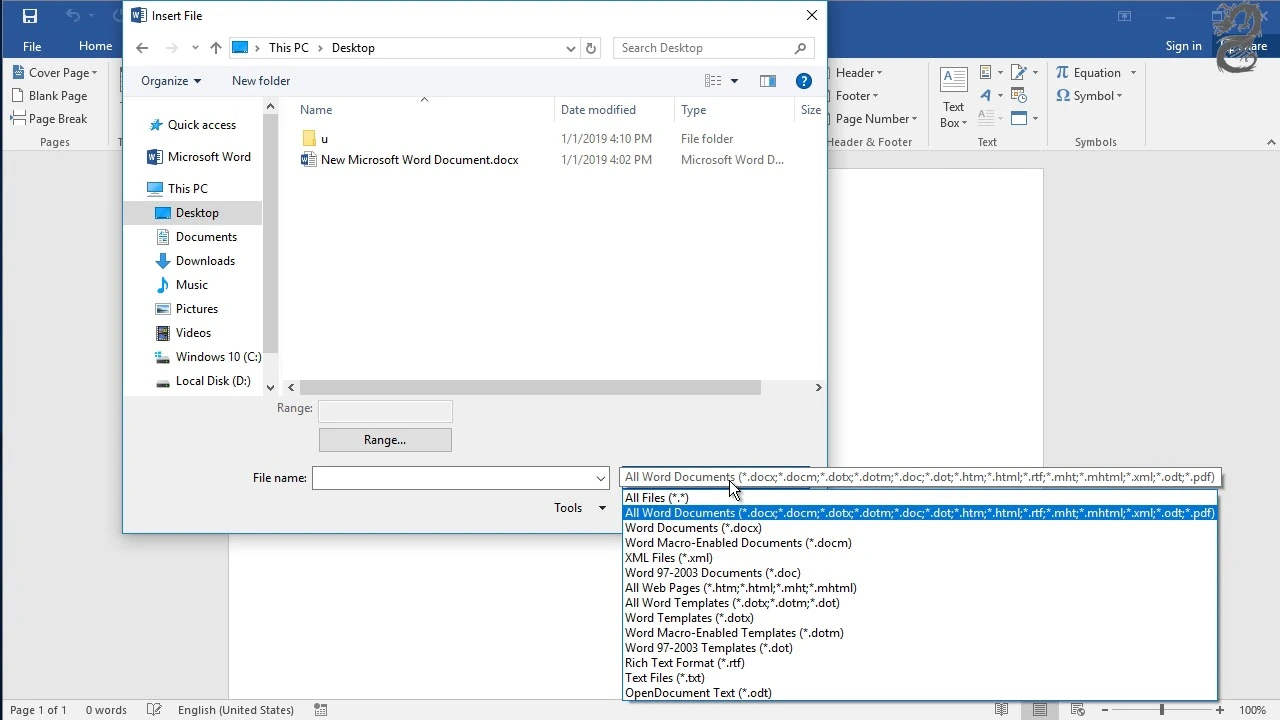Insert Date & Time from the Text group
This screenshot has width=1280, height=720.
click(1019, 96)
